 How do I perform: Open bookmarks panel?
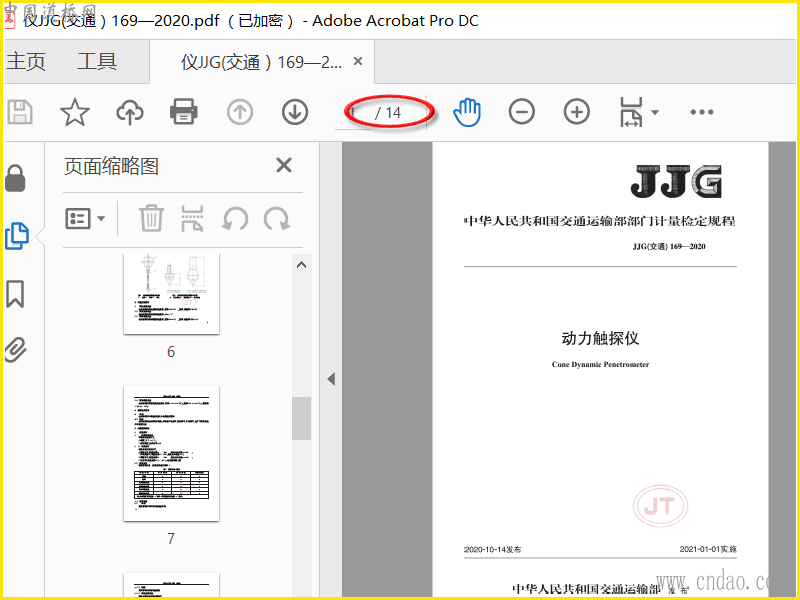(x=15, y=294)
